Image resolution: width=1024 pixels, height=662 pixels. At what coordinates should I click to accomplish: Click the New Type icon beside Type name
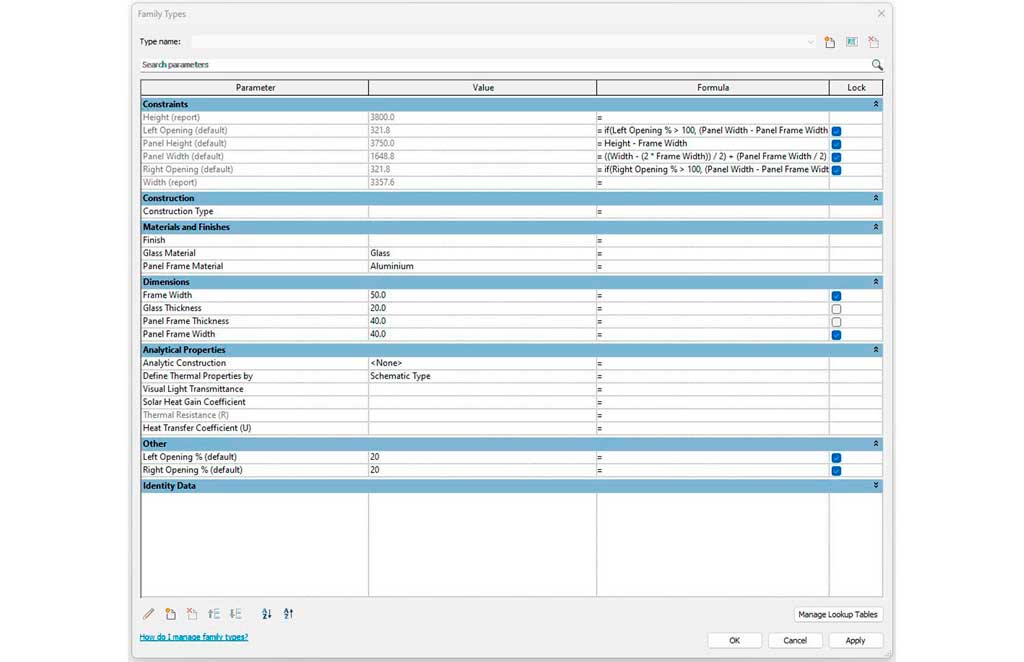click(x=830, y=42)
